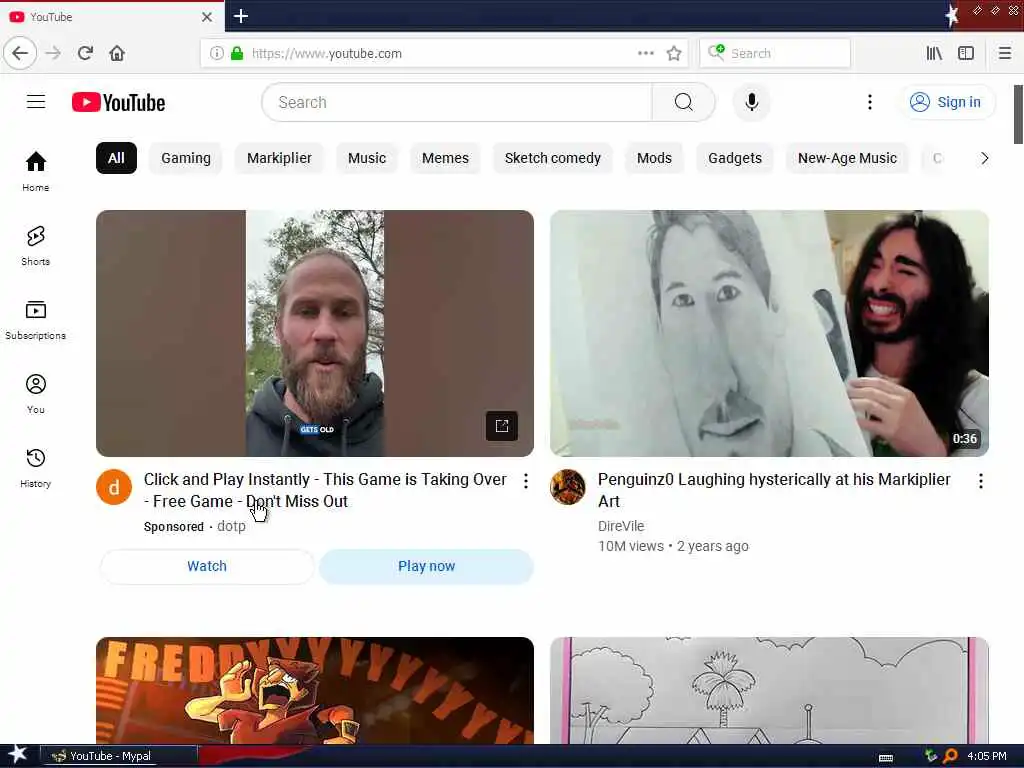The width and height of the screenshot is (1024, 768).
Task: Click the YouTube logo
Action: [x=118, y=103]
